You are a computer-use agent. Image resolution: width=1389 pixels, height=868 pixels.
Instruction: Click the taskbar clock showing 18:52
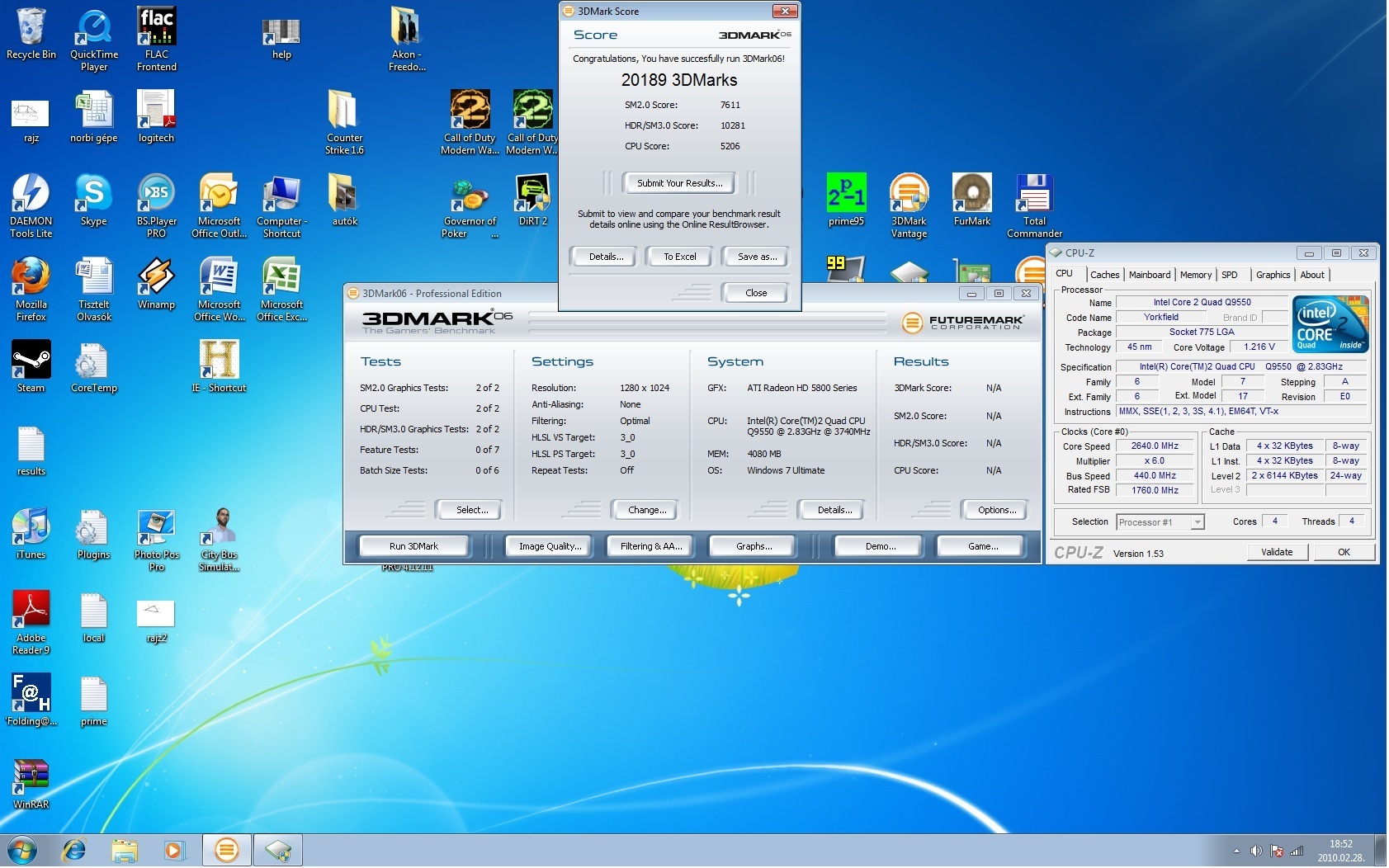click(x=1340, y=851)
